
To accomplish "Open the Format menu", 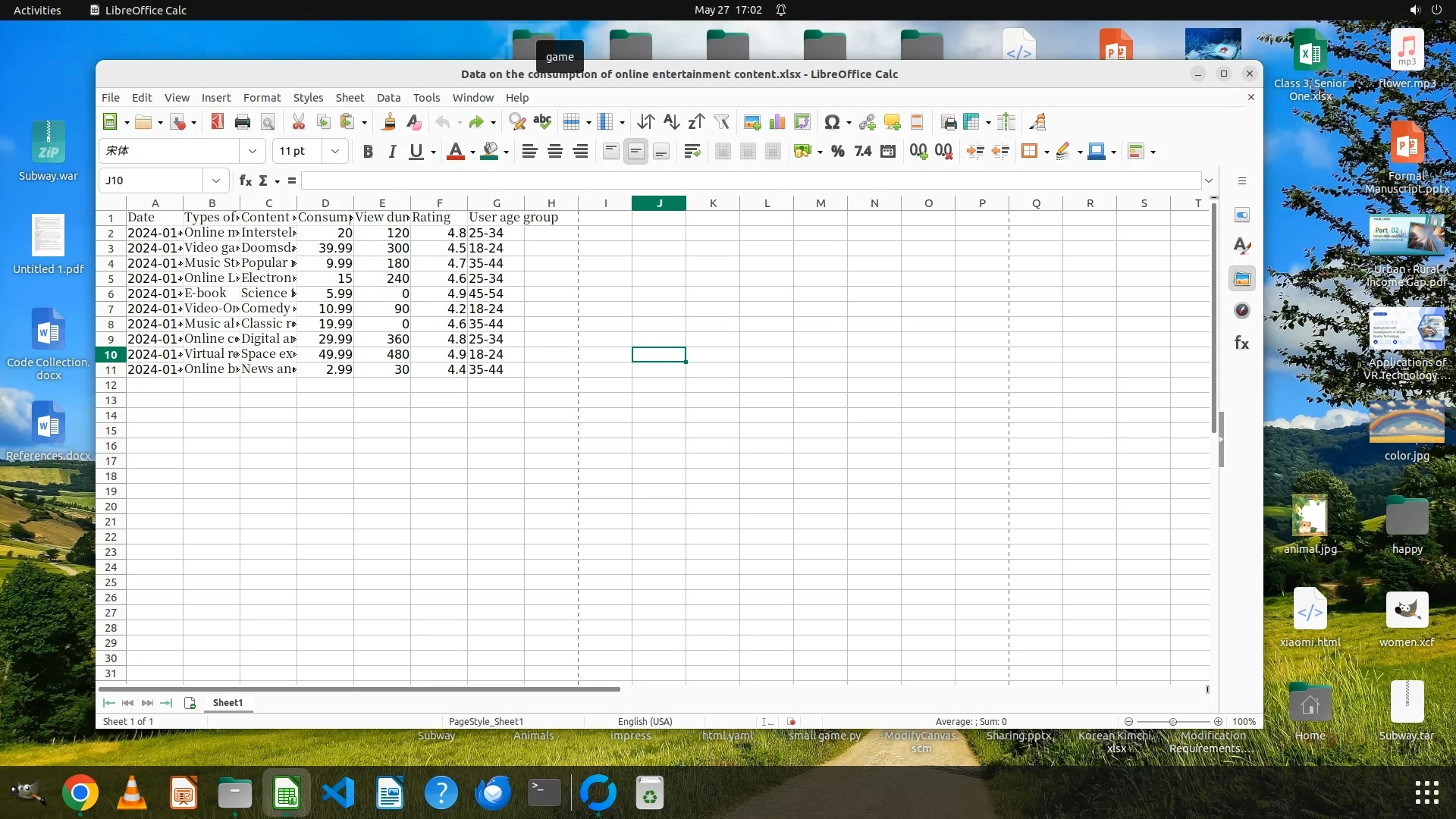I will 262,98.
